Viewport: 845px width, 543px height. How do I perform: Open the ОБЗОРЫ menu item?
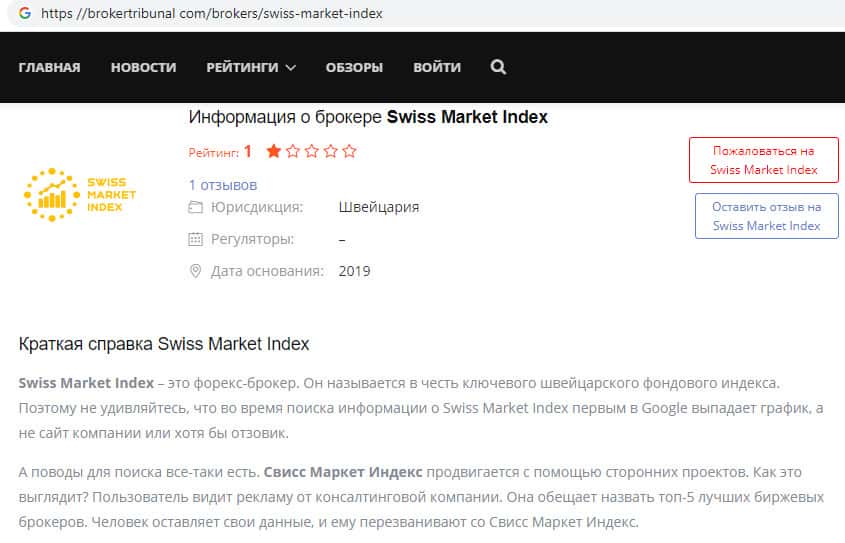[354, 67]
